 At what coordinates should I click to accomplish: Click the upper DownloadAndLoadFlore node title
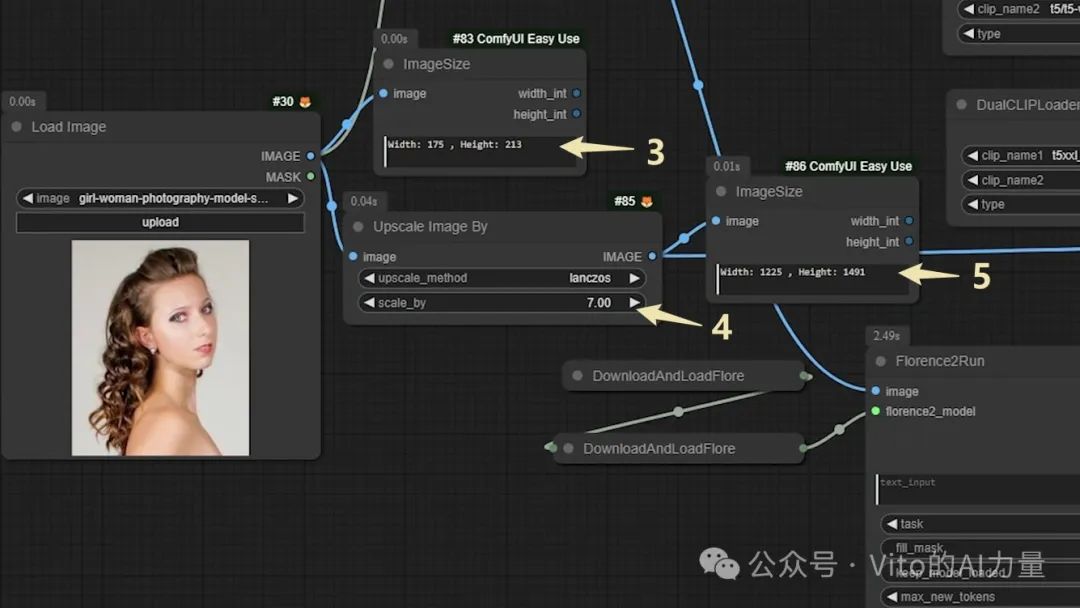coord(668,376)
